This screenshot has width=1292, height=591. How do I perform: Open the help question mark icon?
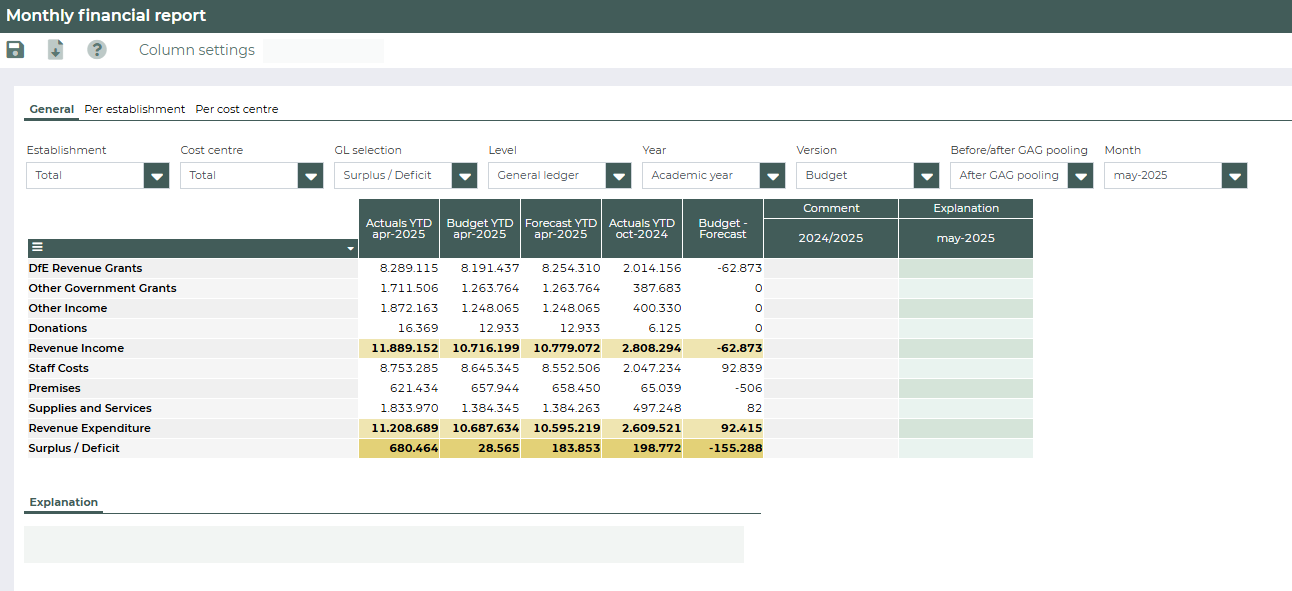coord(96,50)
